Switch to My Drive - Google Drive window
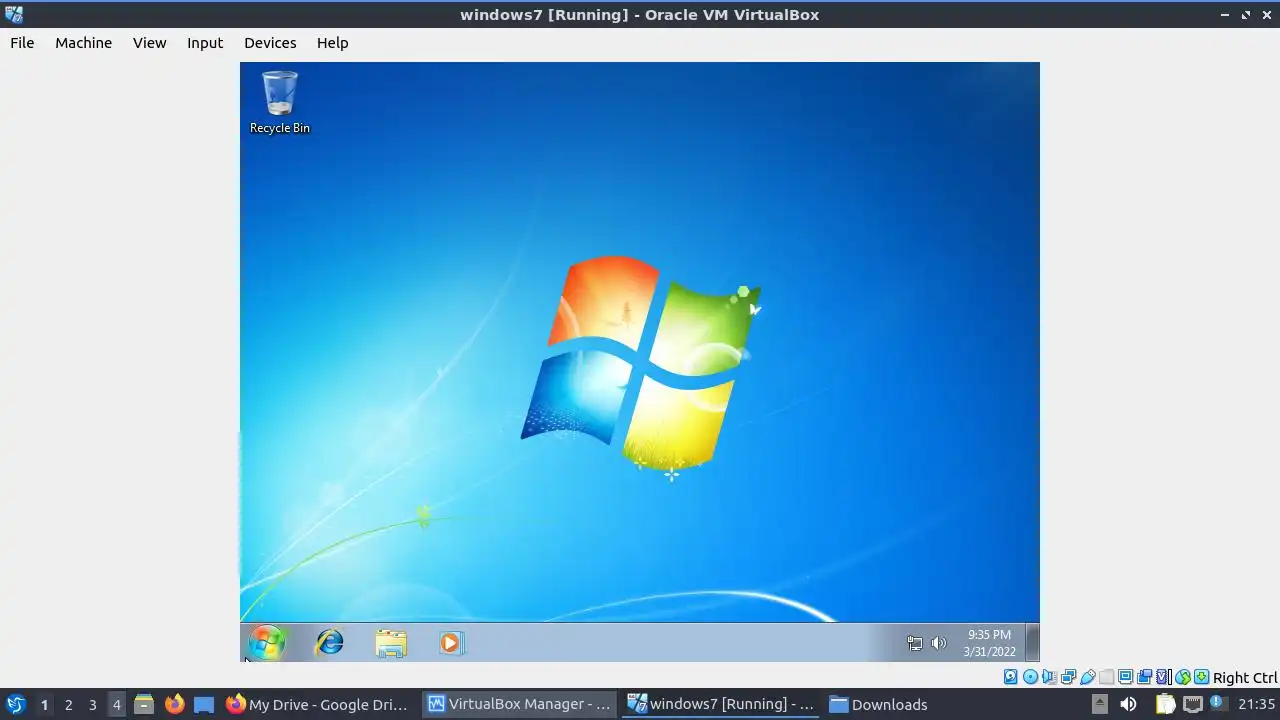The image size is (1280, 720). click(x=318, y=704)
